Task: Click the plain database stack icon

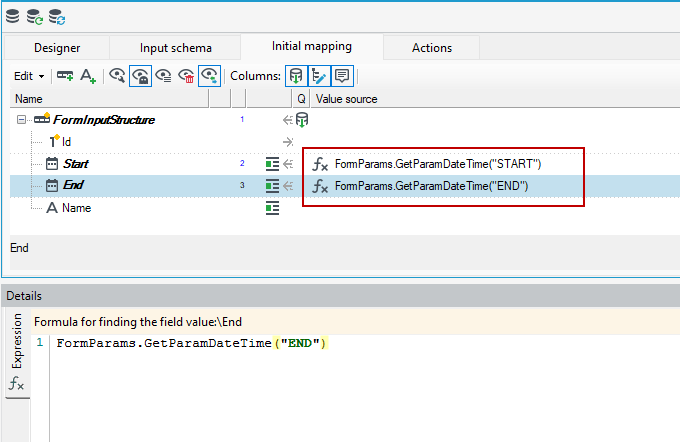Action: (13, 16)
